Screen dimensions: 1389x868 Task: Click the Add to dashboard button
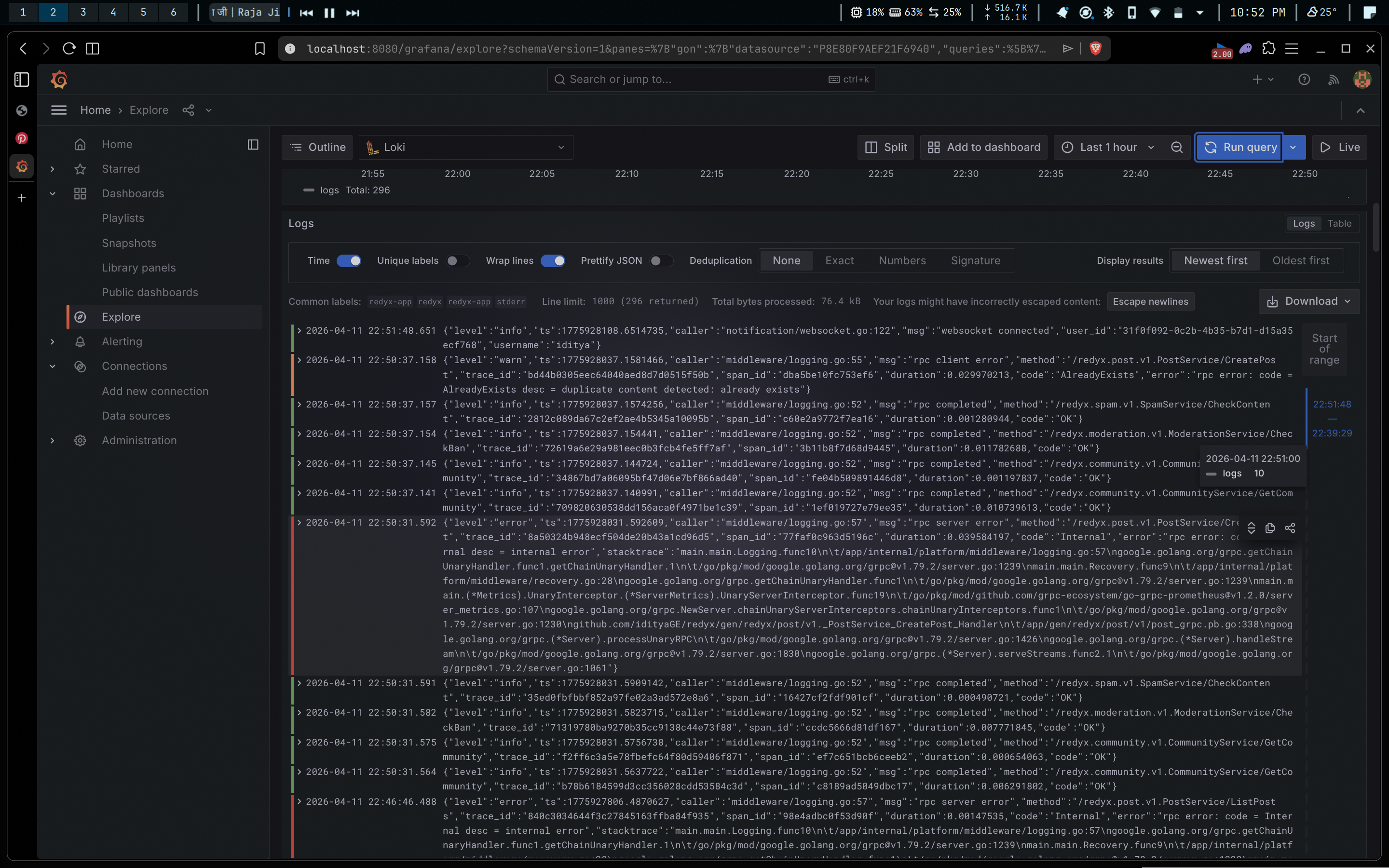(984, 148)
